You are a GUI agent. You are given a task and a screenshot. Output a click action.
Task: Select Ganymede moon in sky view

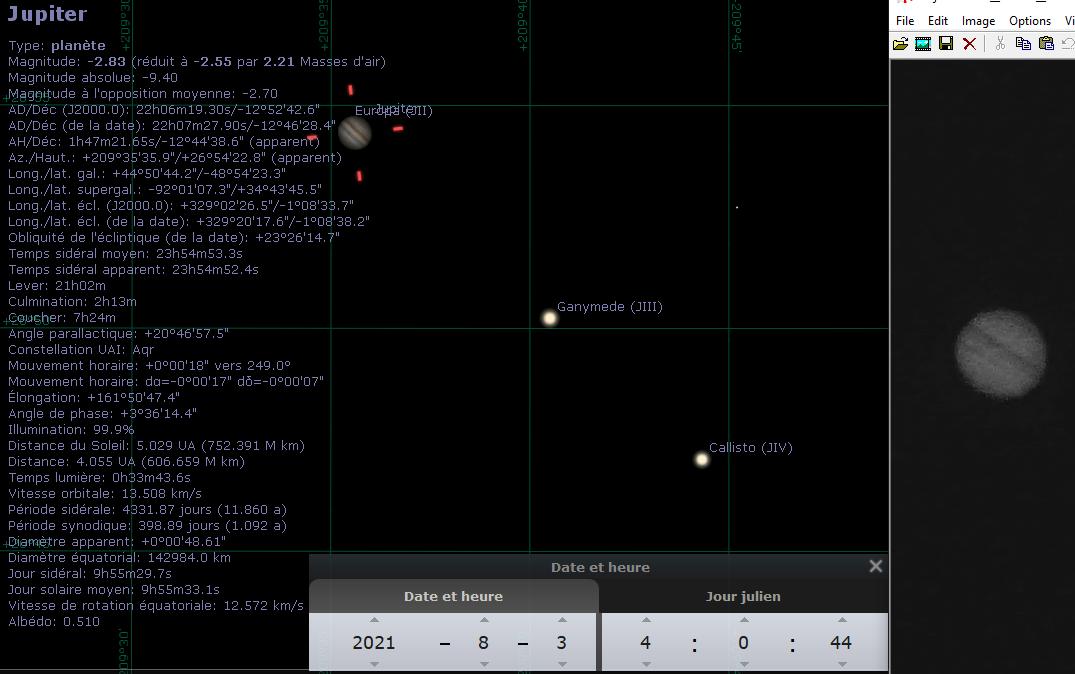pyautogui.click(x=549, y=318)
